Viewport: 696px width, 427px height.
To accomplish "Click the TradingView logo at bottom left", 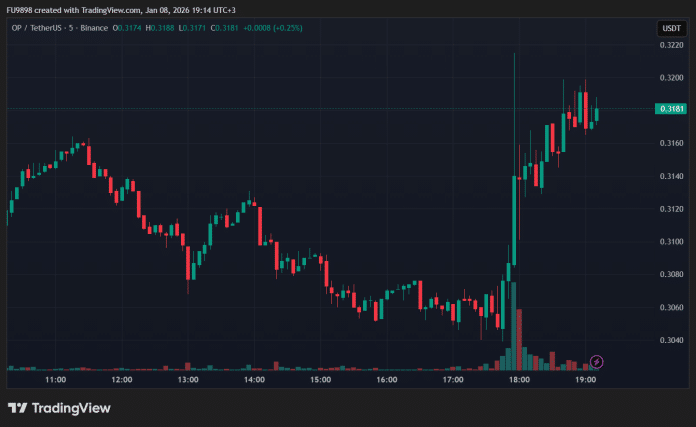I will [x=59, y=408].
